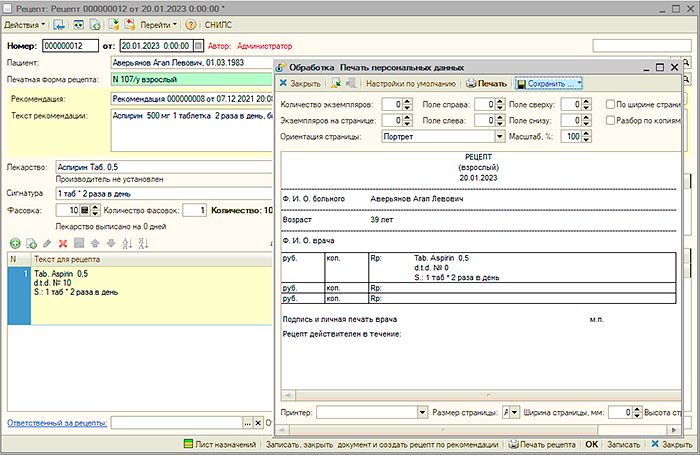
Task: Click the Печать printer button
Action: [x=486, y=84]
